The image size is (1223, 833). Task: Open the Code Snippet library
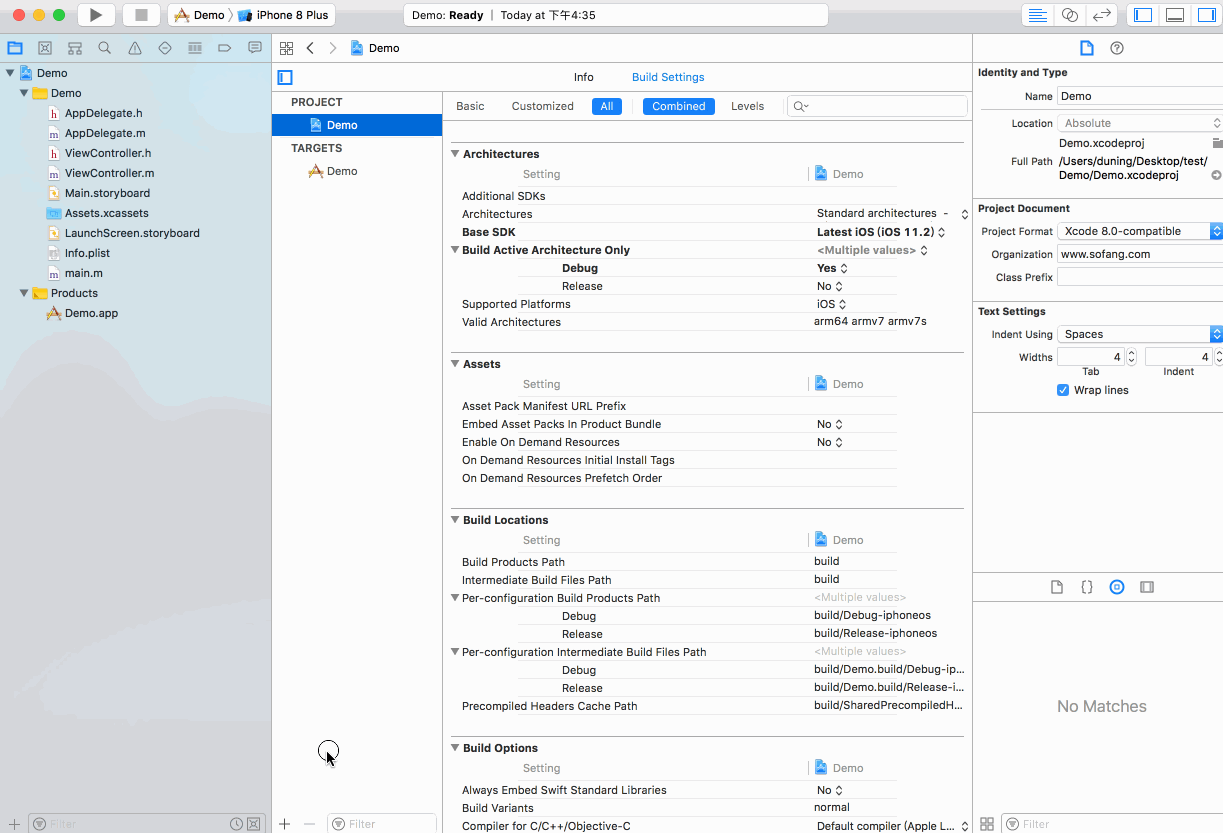1087,587
